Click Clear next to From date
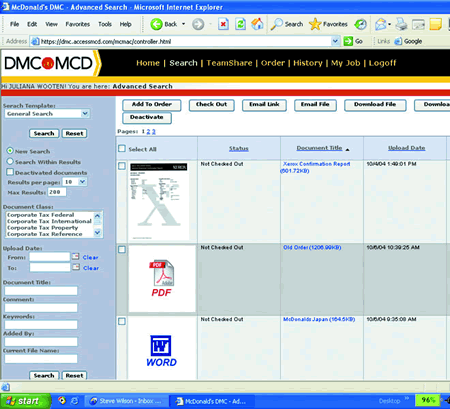The width and height of the screenshot is (450, 409). tap(90, 257)
